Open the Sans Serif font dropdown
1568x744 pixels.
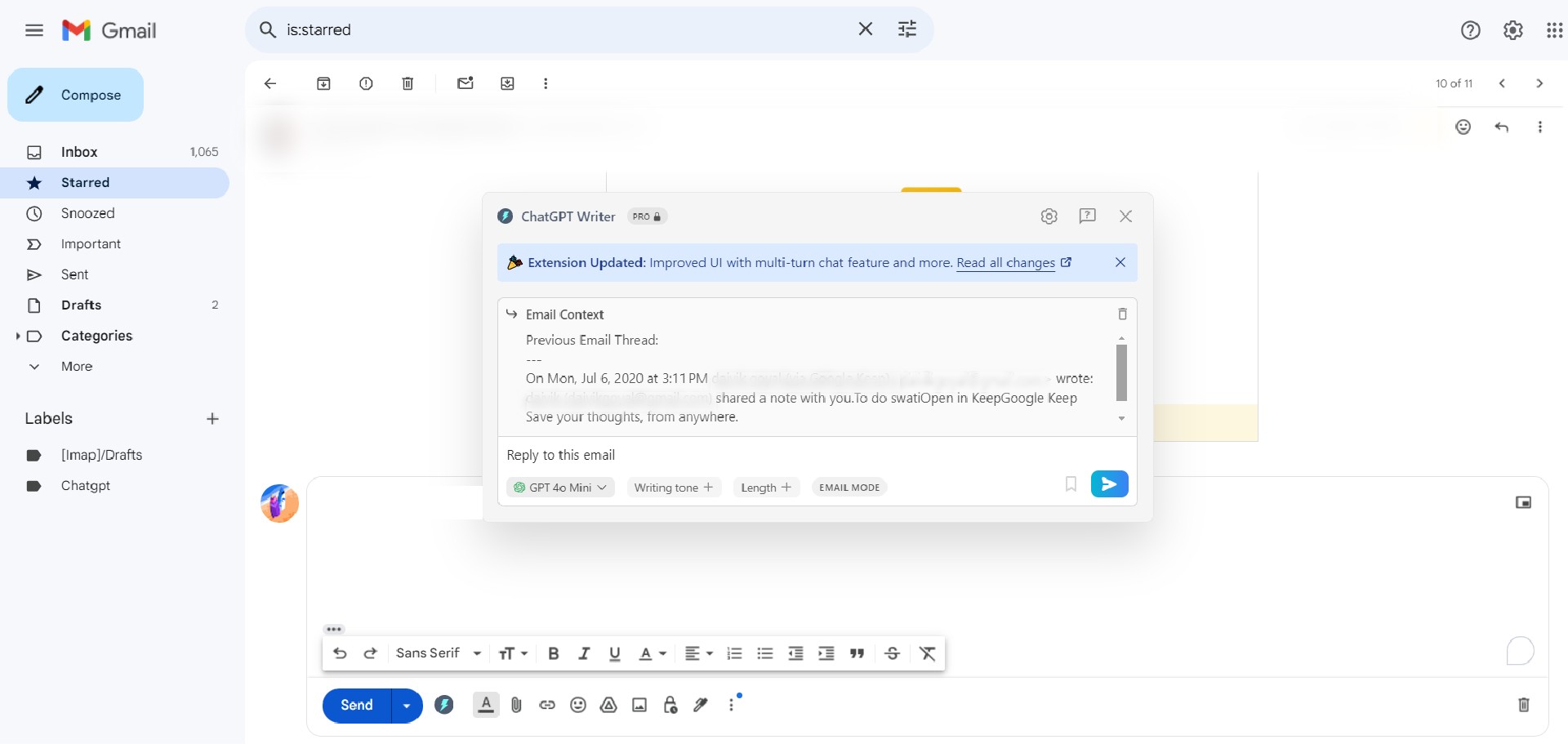coord(439,653)
